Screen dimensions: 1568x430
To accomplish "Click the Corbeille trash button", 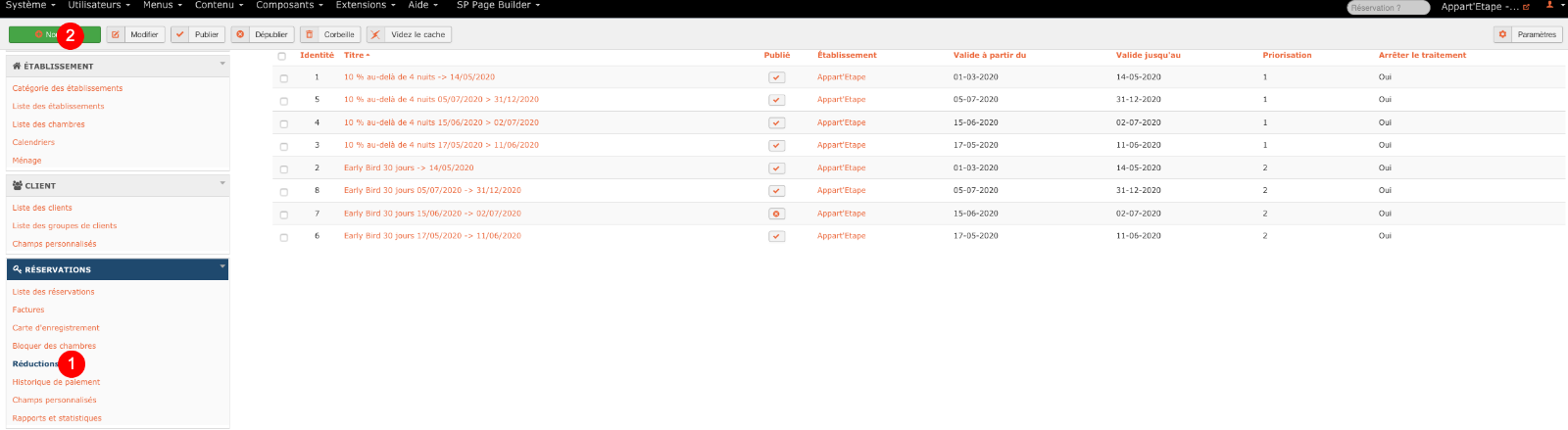I will (x=329, y=34).
